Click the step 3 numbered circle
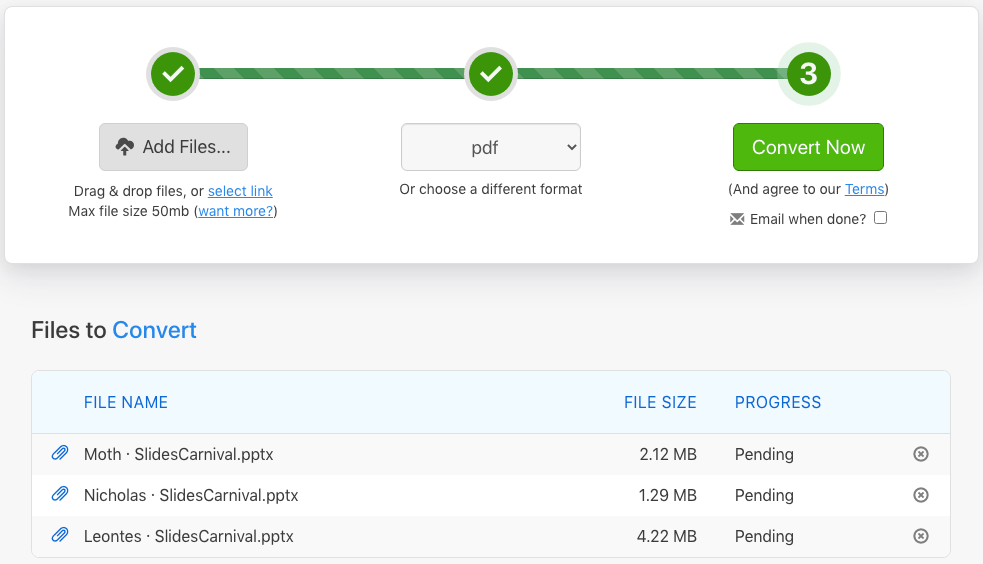983x564 pixels. point(808,73)
